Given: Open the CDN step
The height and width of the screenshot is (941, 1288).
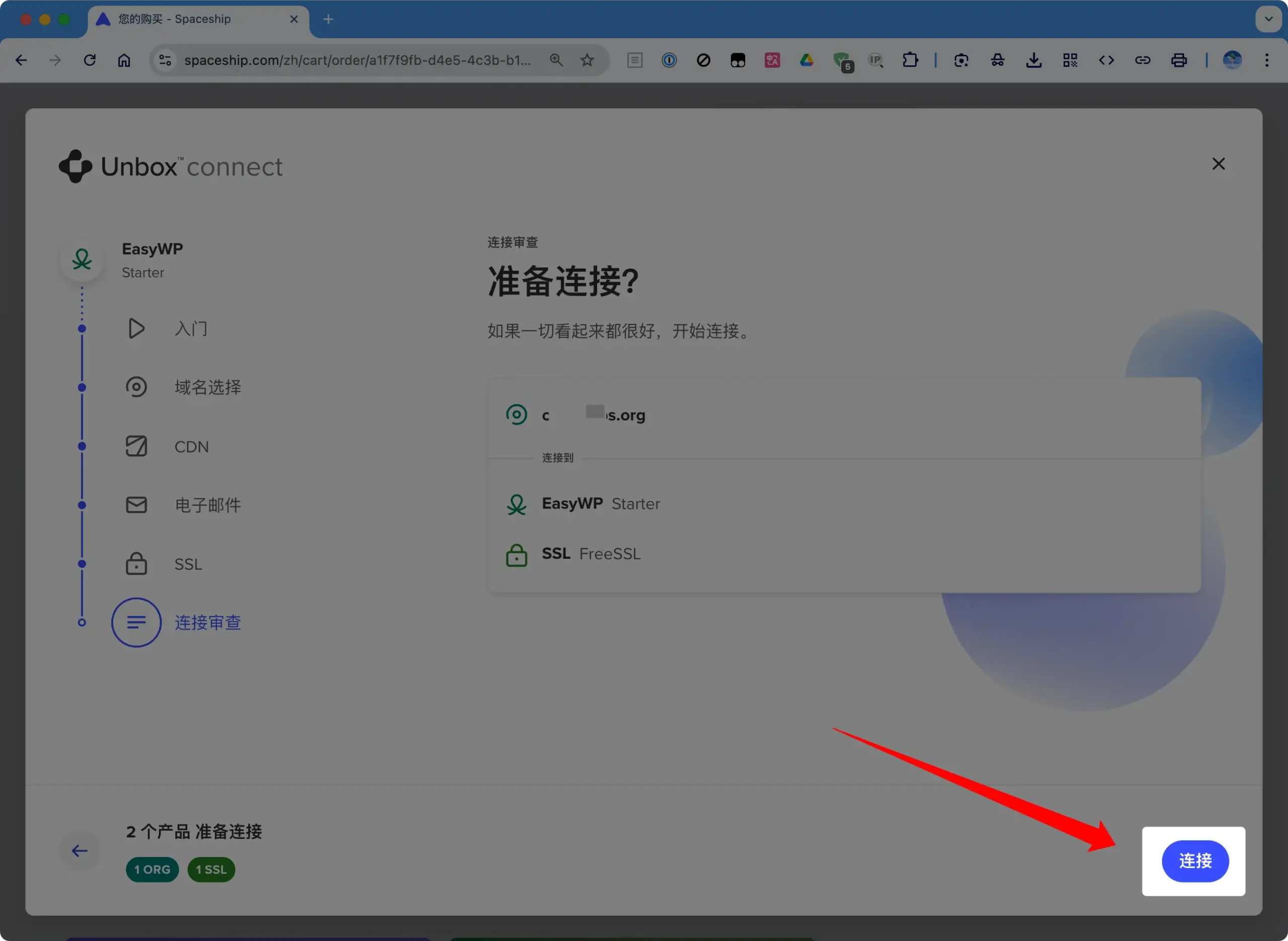Looking at the screenshot, I should coord(191,447).
